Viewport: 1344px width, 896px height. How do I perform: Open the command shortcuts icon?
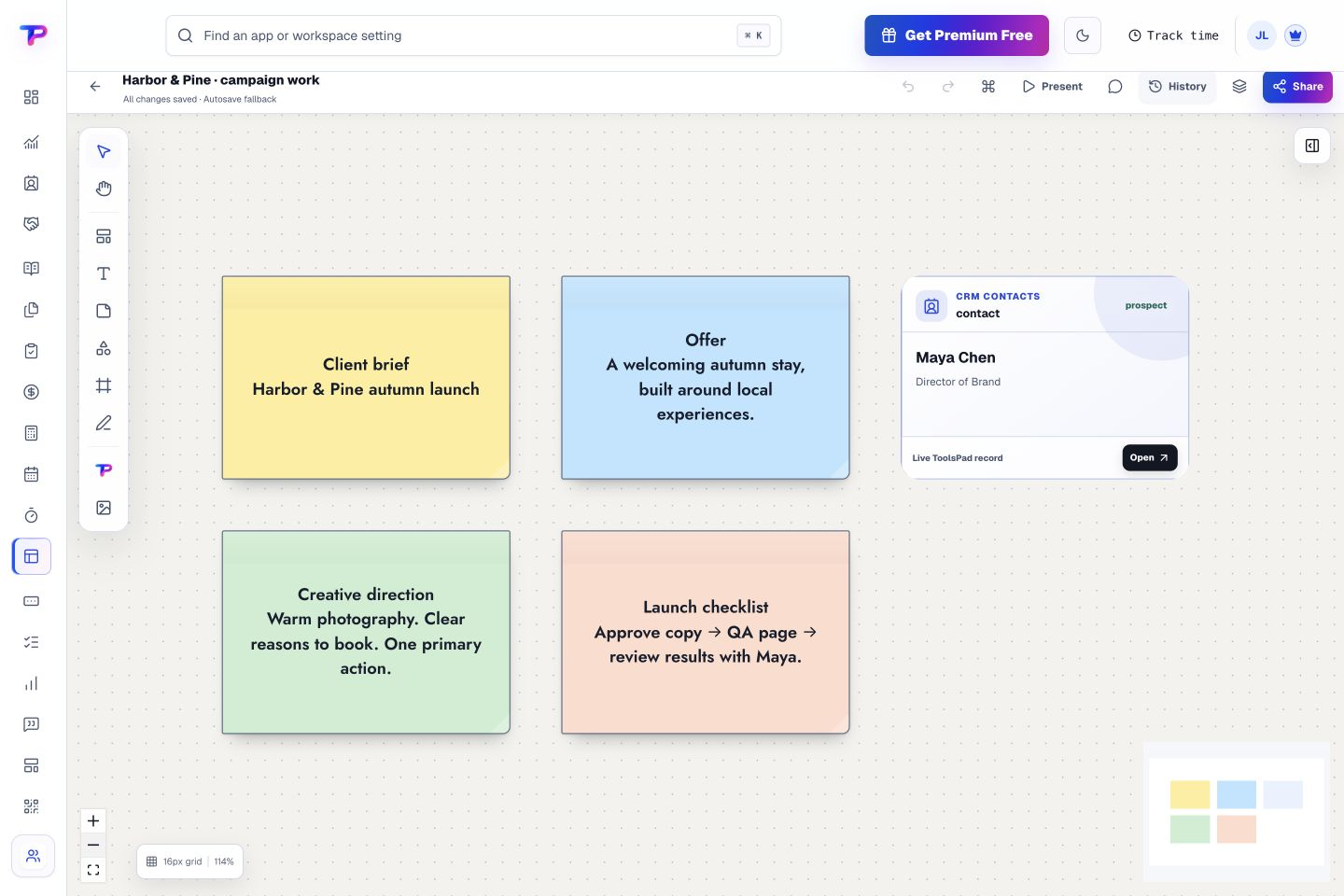[988, 86]
